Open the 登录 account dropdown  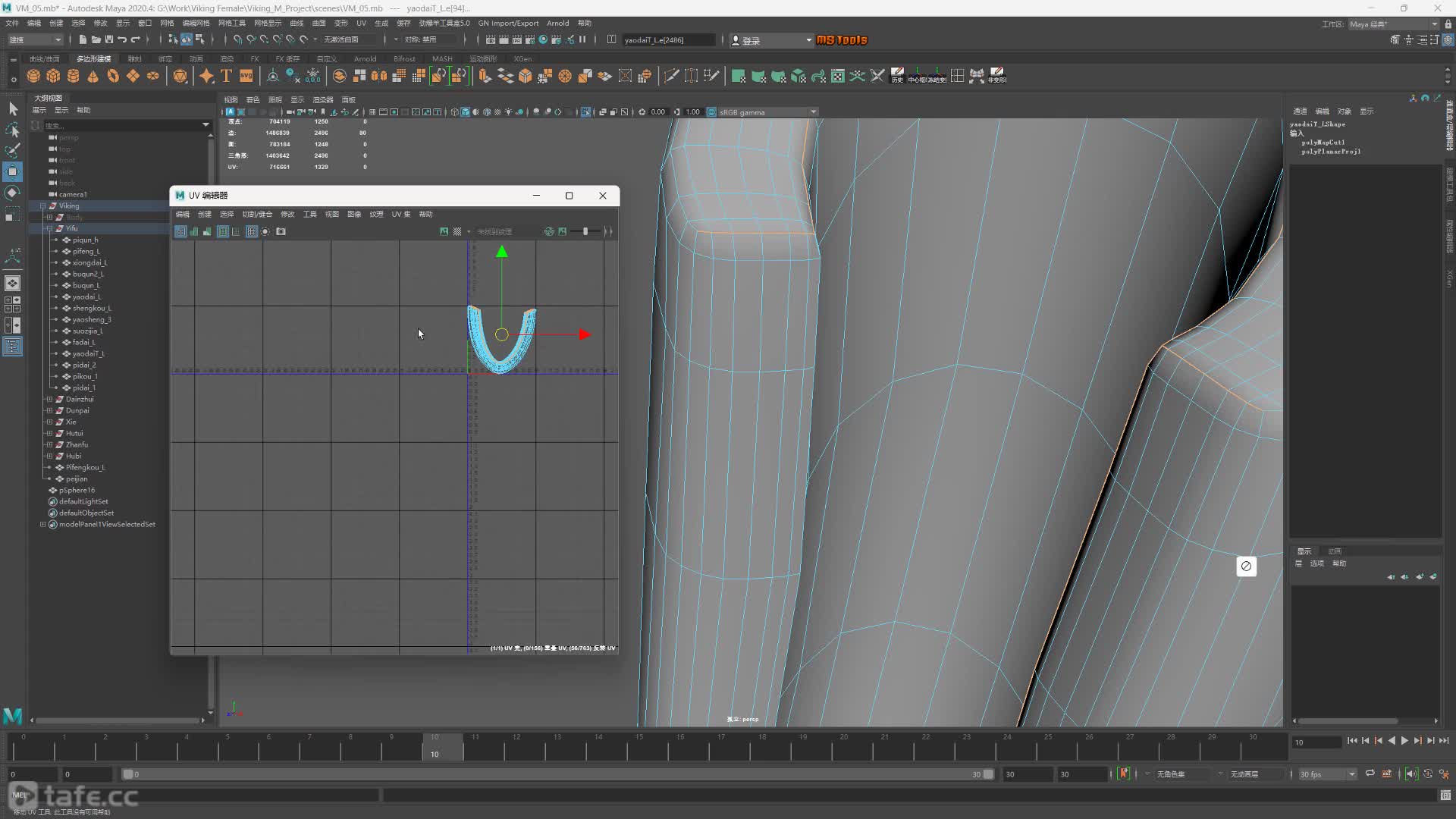coord(770,40)
